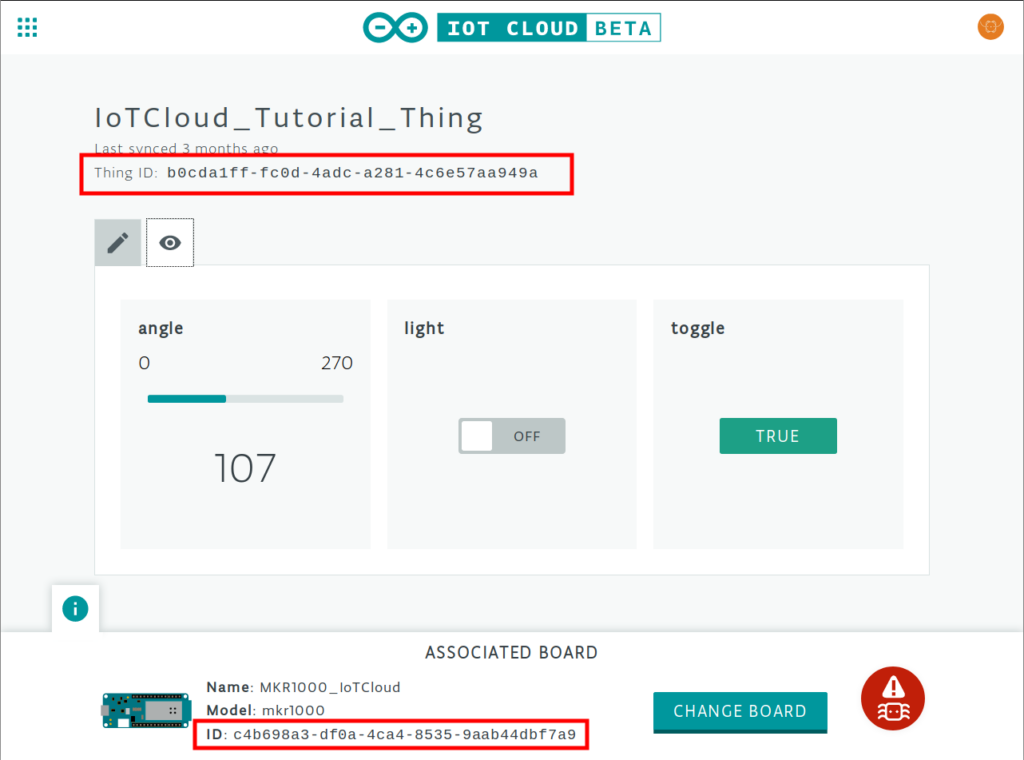
Task: Select the board ID c4b698a3 value
Action: [405, 735]
